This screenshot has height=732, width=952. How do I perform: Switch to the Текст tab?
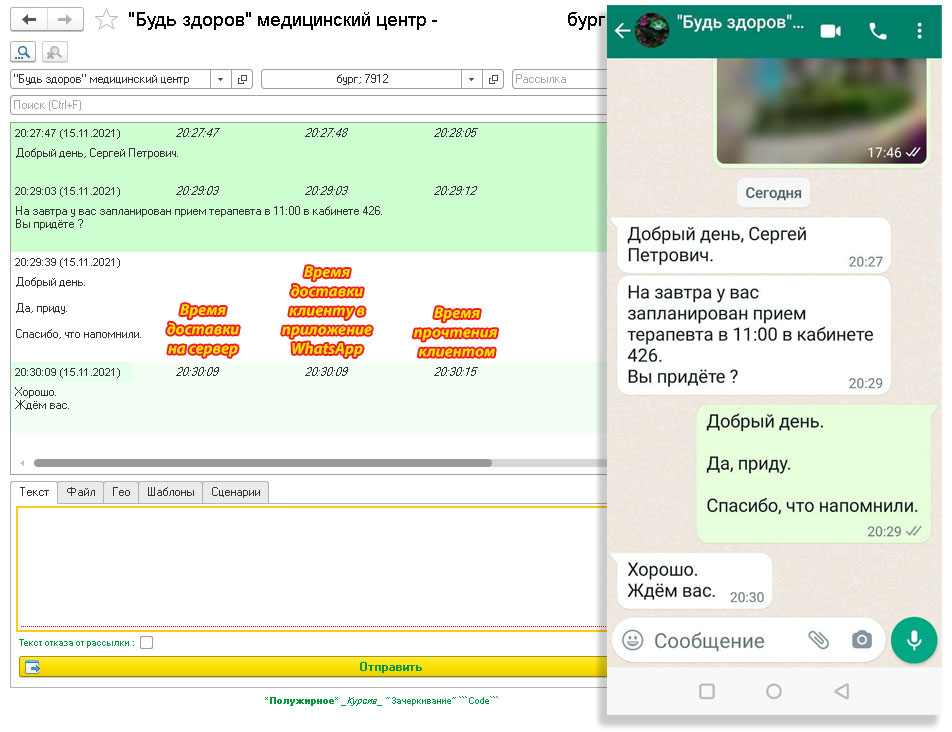34,492
